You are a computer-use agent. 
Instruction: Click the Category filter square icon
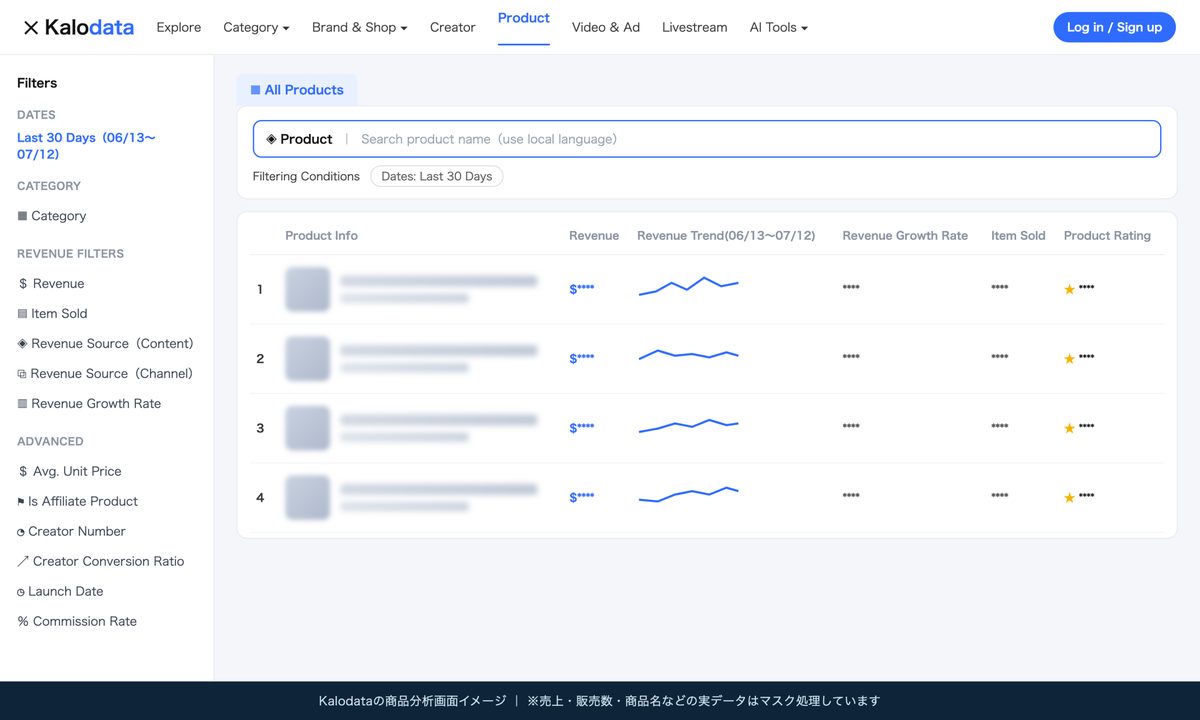[x=22, y=216]
